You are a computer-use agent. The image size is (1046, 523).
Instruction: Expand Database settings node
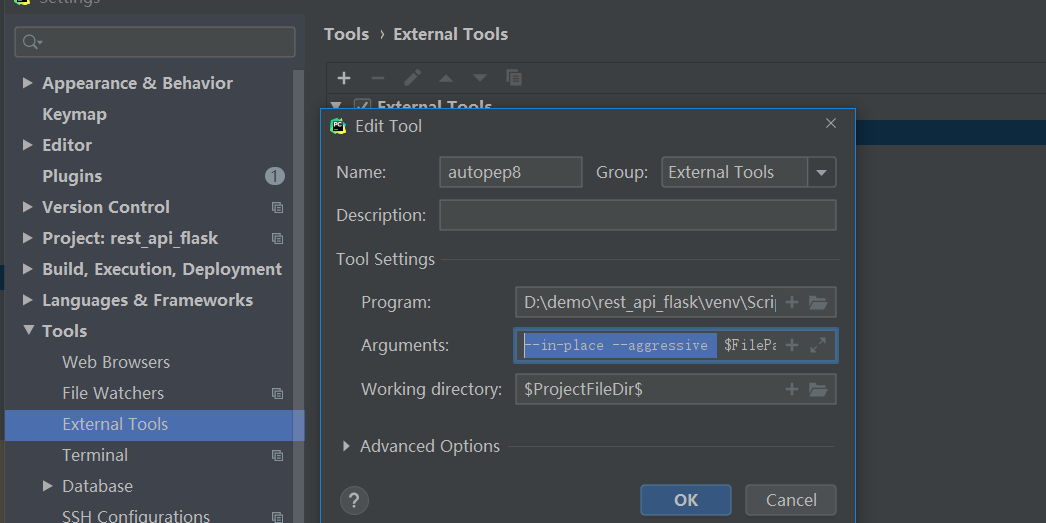click(x=47, y=486)
